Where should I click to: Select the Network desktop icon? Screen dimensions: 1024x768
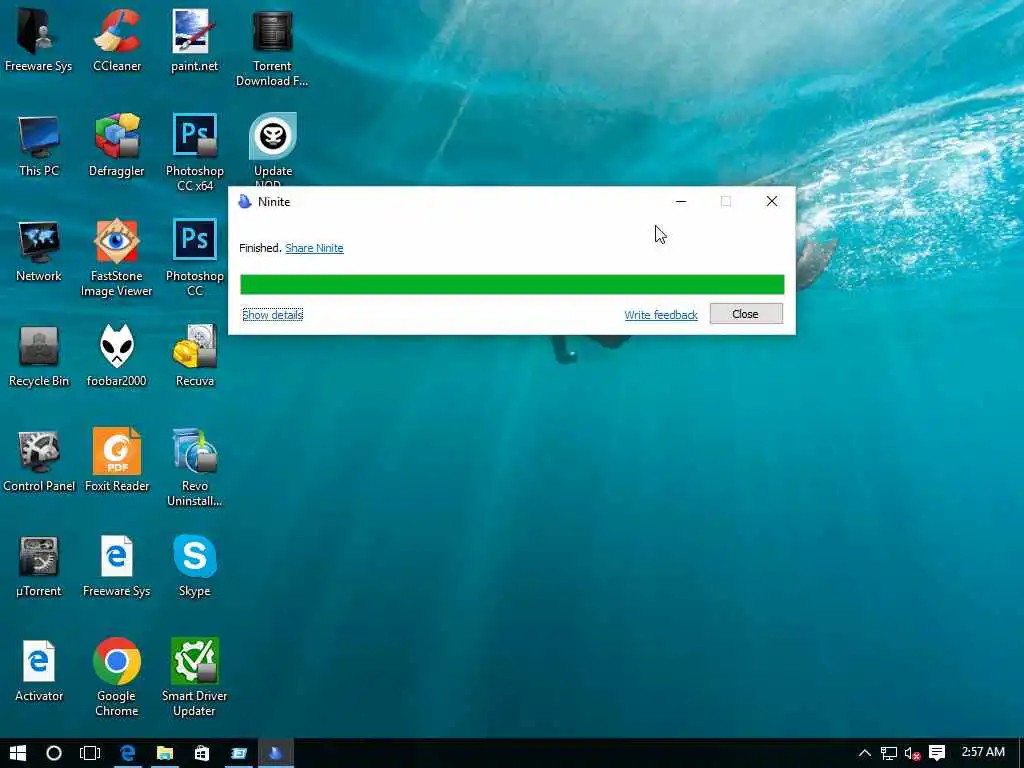point(39,251)
